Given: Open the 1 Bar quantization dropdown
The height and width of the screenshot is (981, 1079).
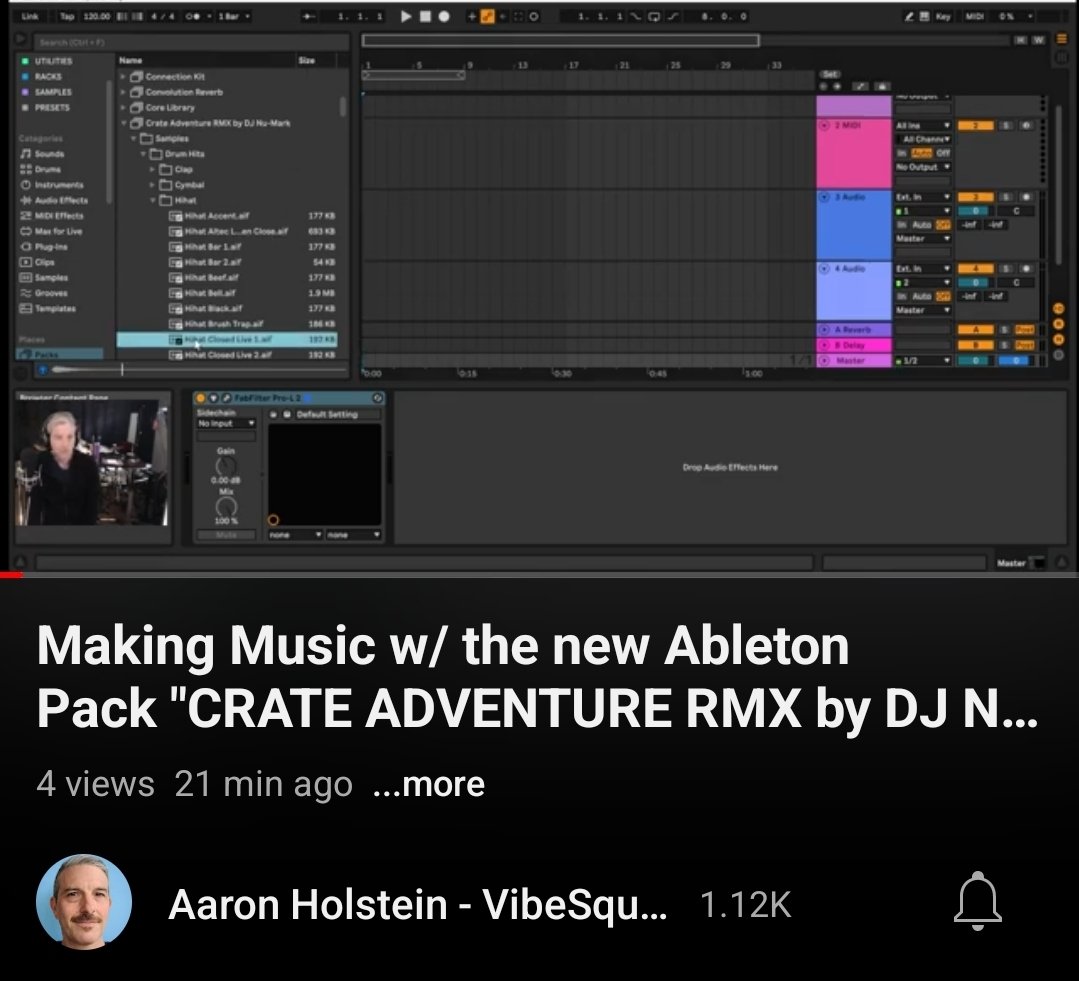Looking at the screenshot, I should pos(234,16).
